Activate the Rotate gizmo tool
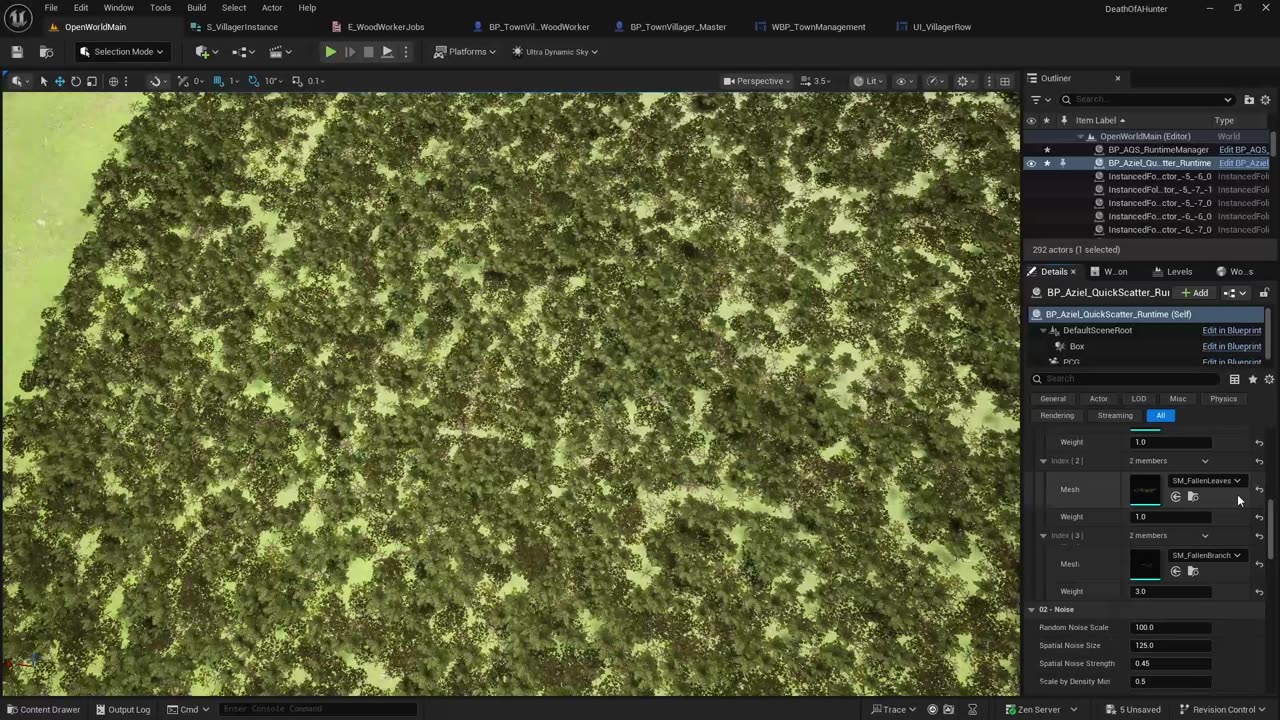Viewport: 1280px width, 720px height. tap(75, 81)
